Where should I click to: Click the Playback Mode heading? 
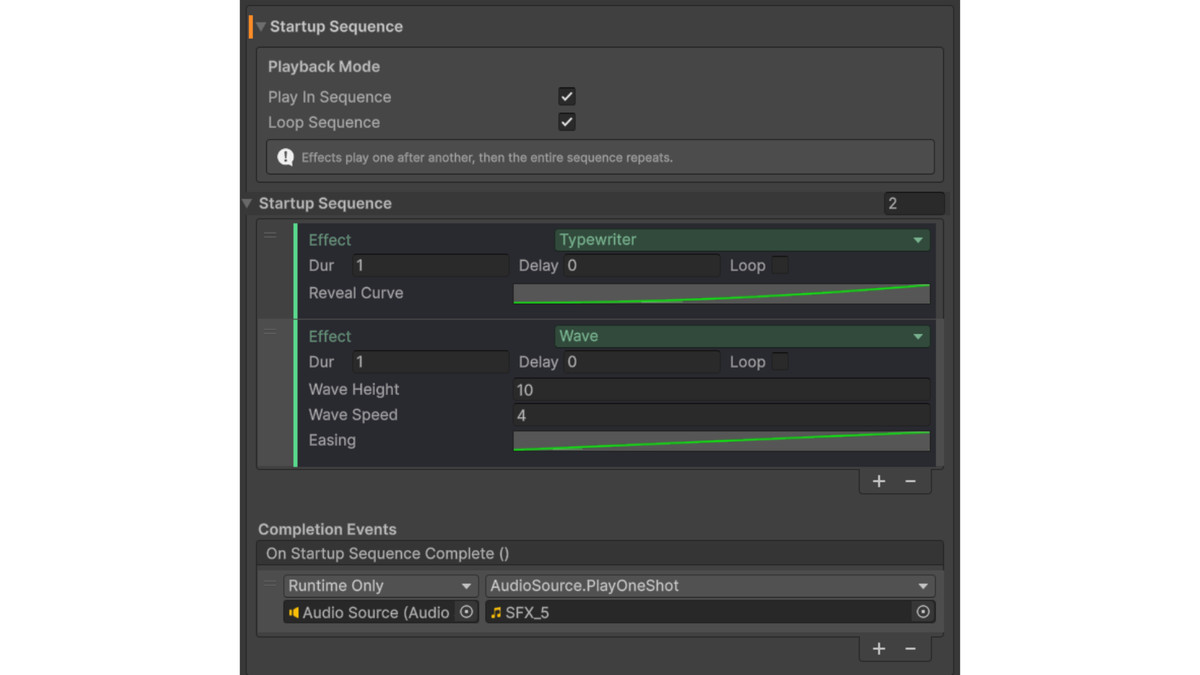(324, 67)
